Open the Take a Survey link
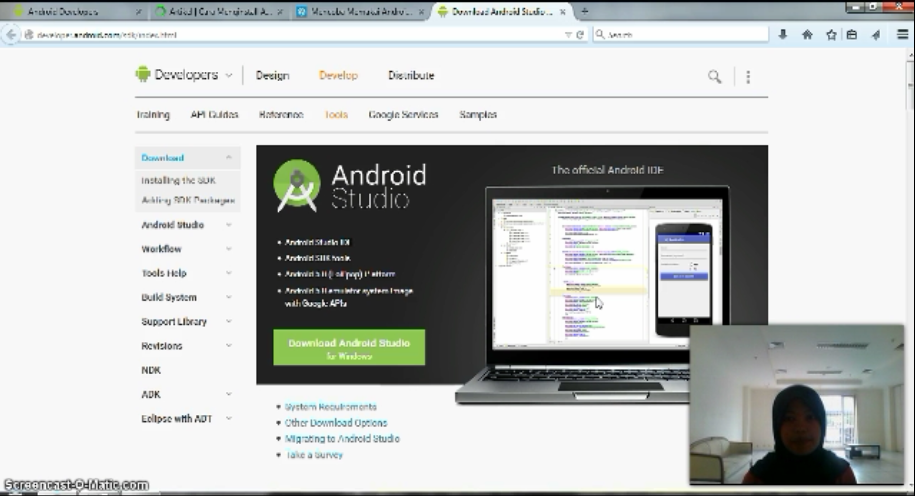The image size is (915, 496). point(314,455)
